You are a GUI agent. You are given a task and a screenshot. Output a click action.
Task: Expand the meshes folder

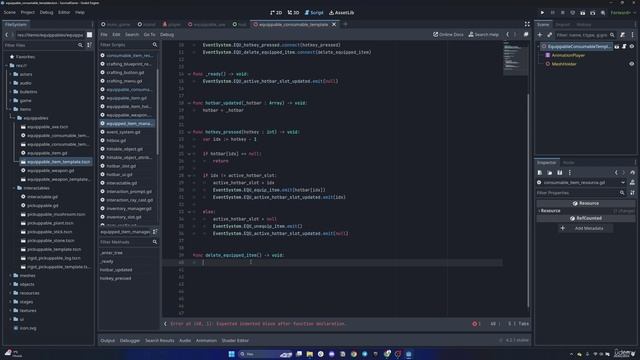11,276
